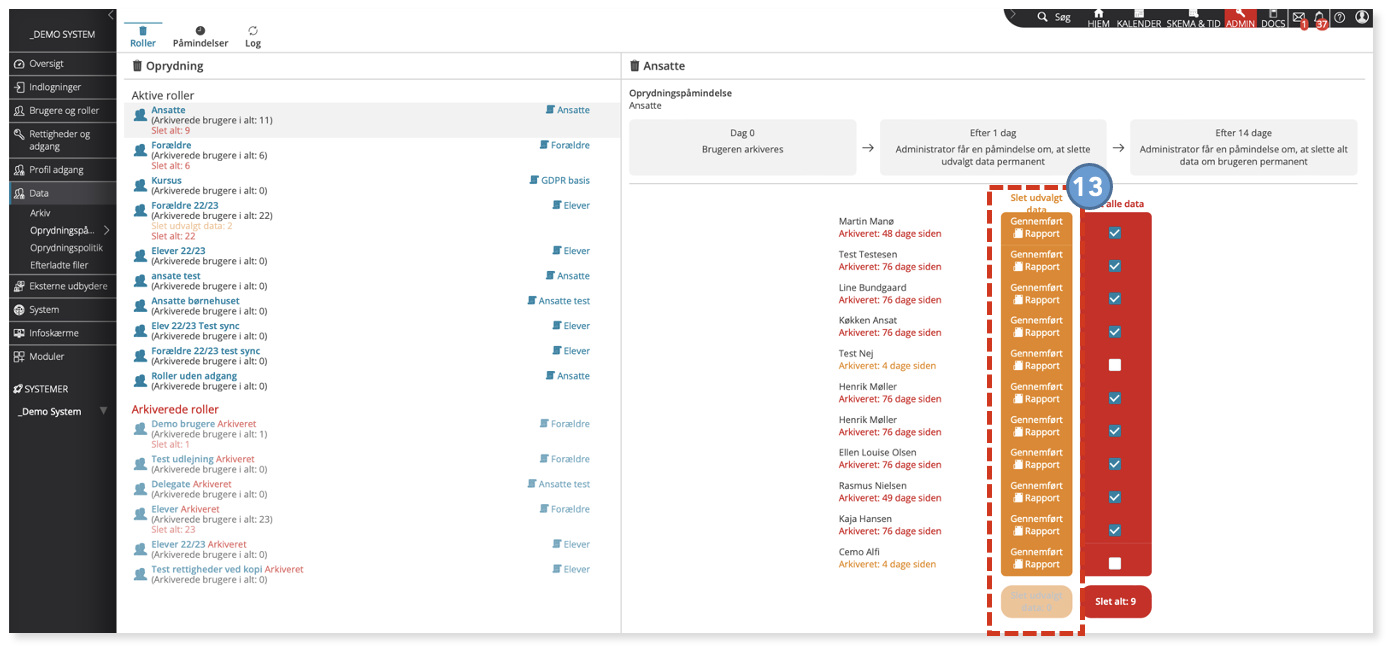Expand the top bar's left chevron
The image size is (1398, 658).
click(1013, 15)
